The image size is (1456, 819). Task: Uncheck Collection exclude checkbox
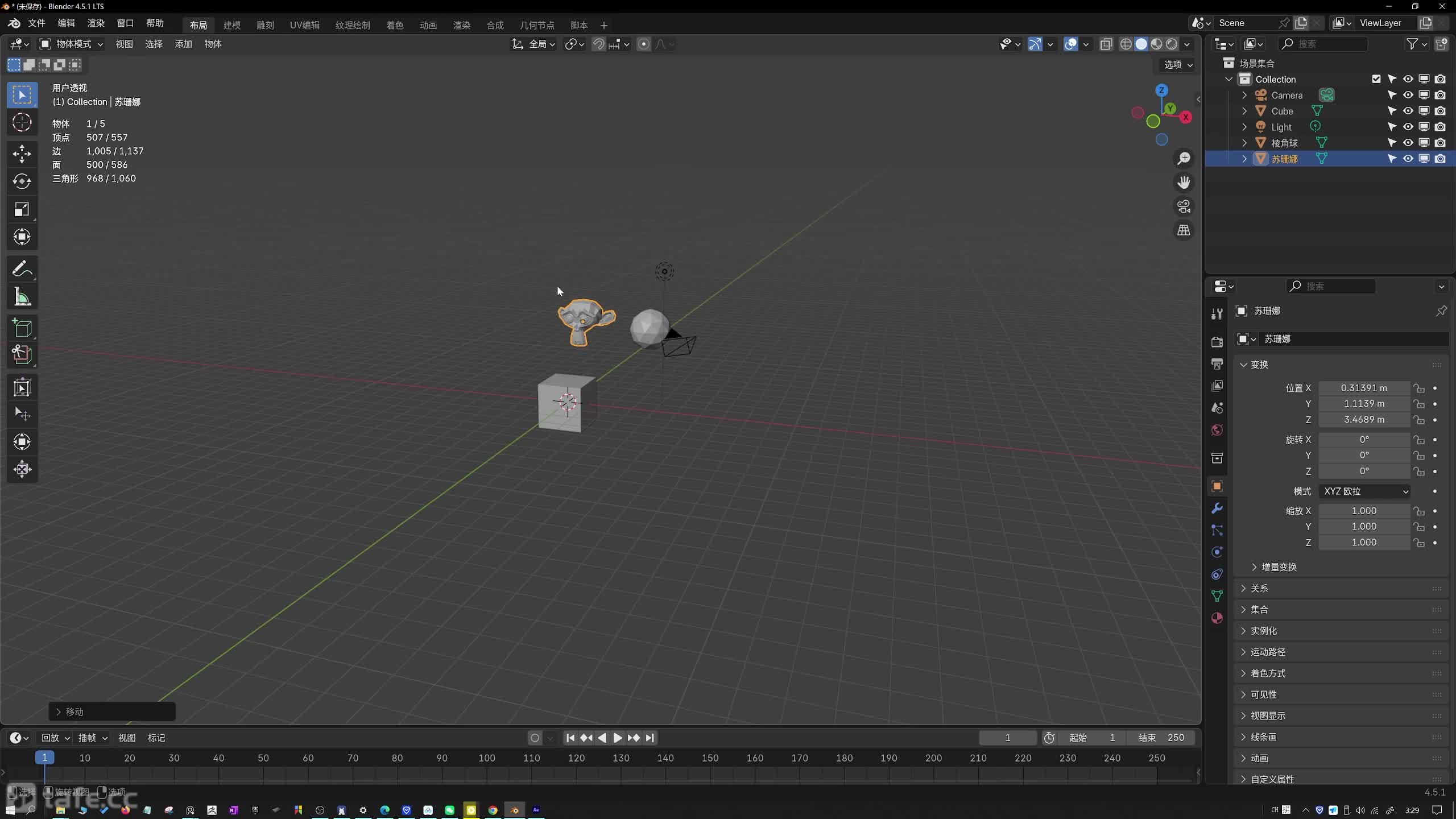click(x=1376, y=79)
